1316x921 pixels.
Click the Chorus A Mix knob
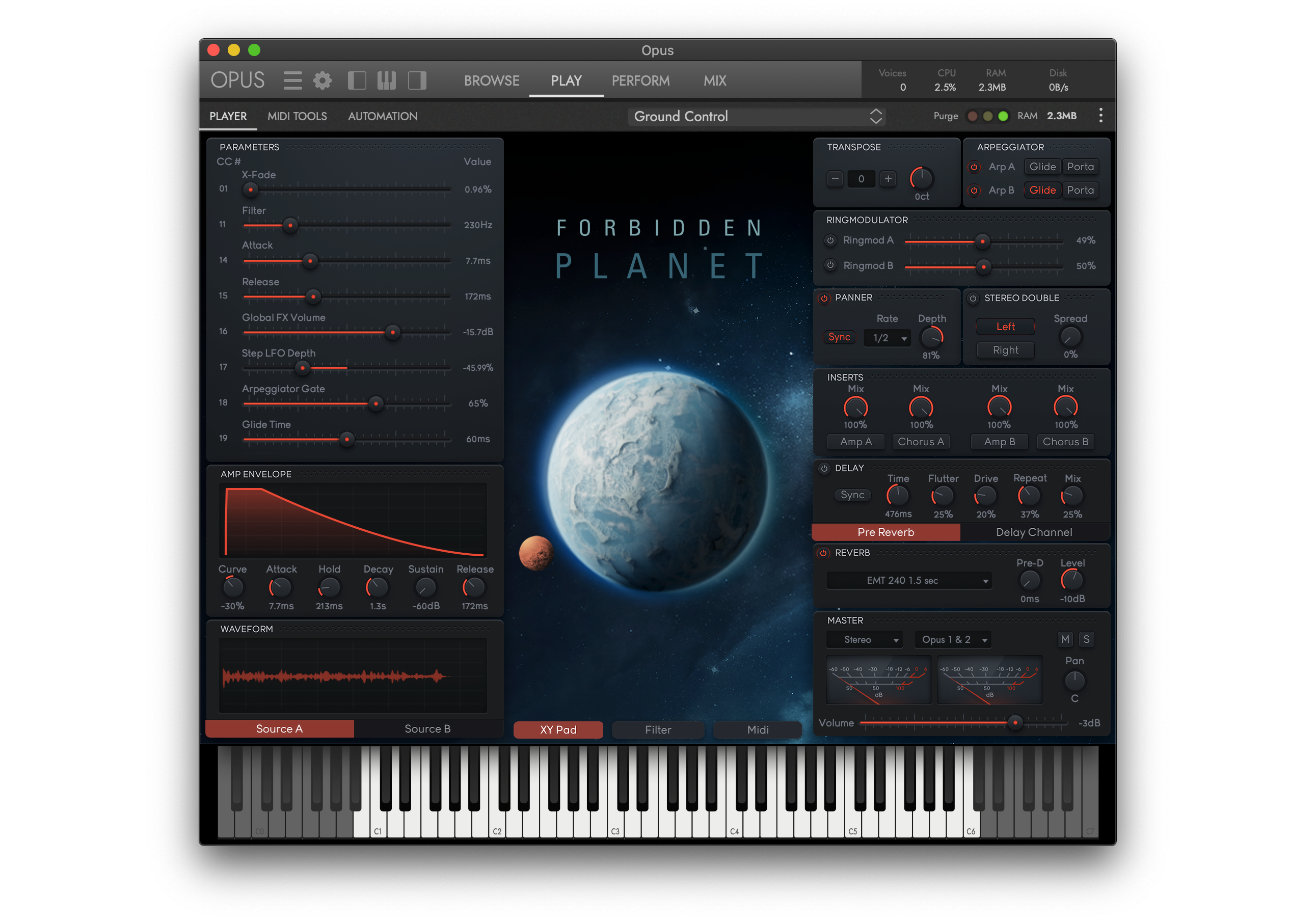click(921, 408)
